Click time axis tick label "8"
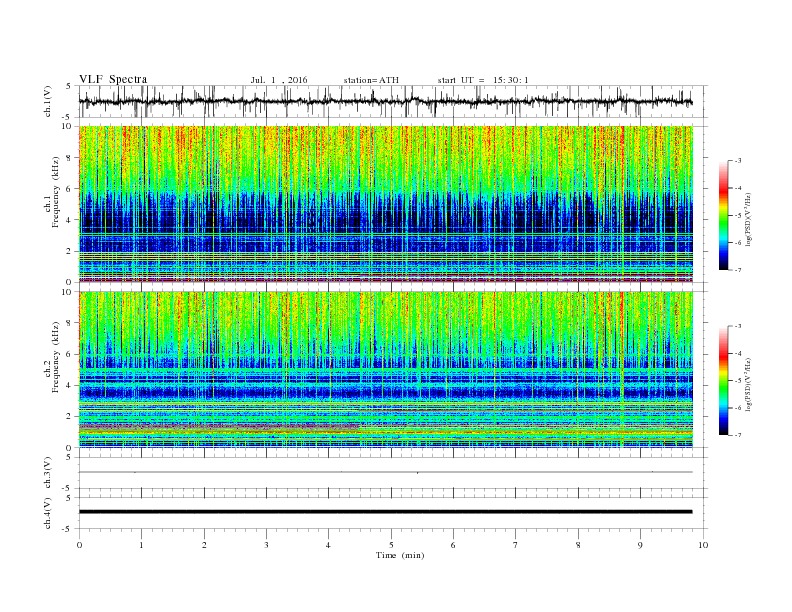This screenshot has width=792, height=612. pyautogui.click(x=578, y=545)
